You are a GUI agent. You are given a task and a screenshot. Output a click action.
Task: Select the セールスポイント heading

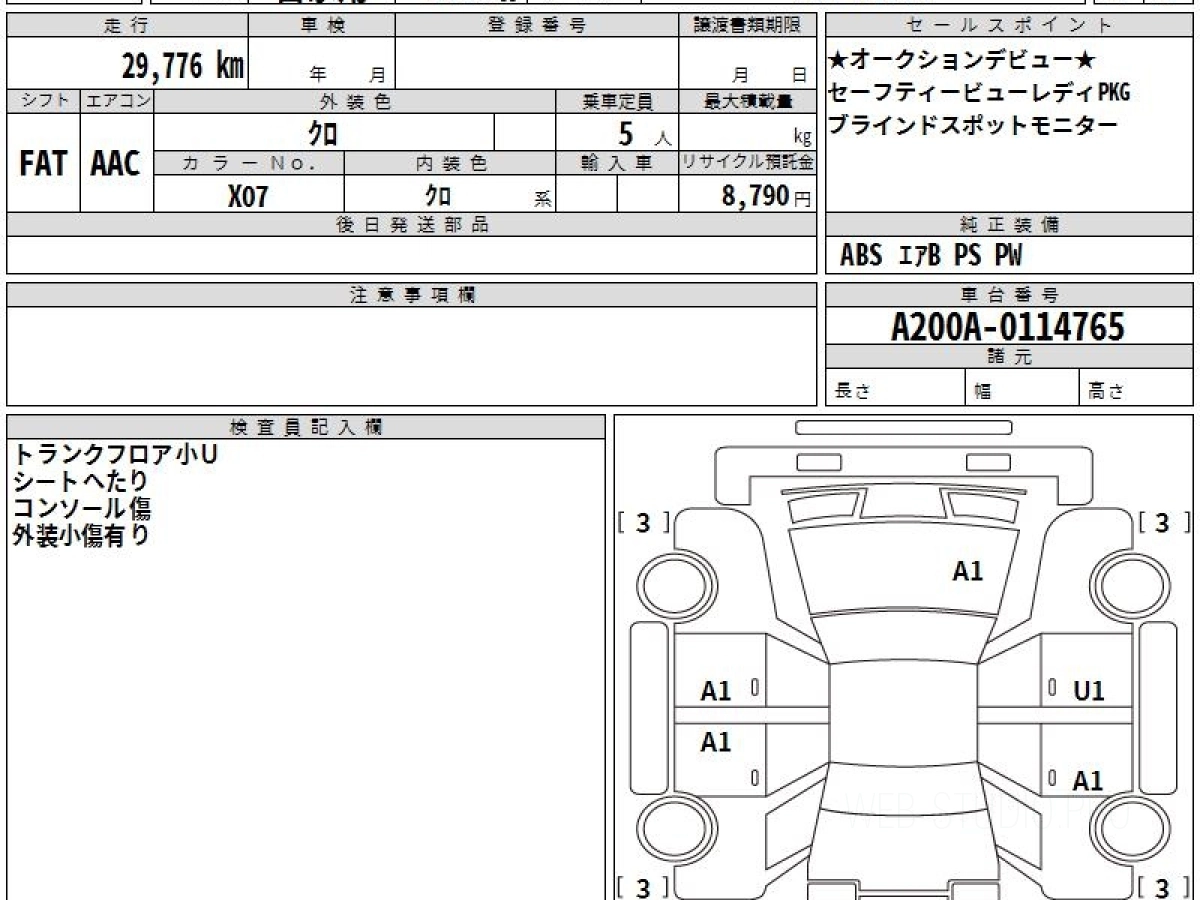pos(1010,26)
